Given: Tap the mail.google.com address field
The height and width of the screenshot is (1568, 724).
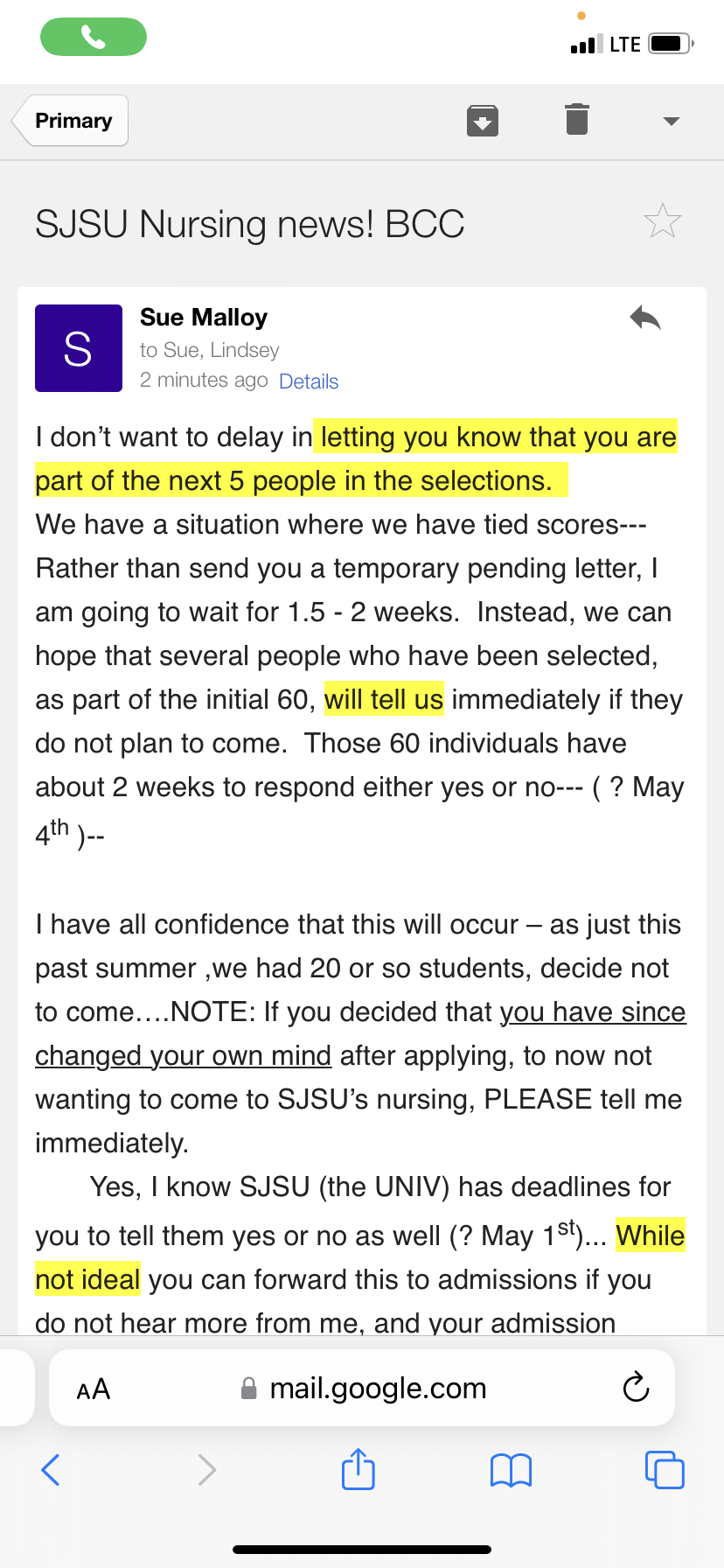Looking at the screenshot, I should pos(363,1388).
